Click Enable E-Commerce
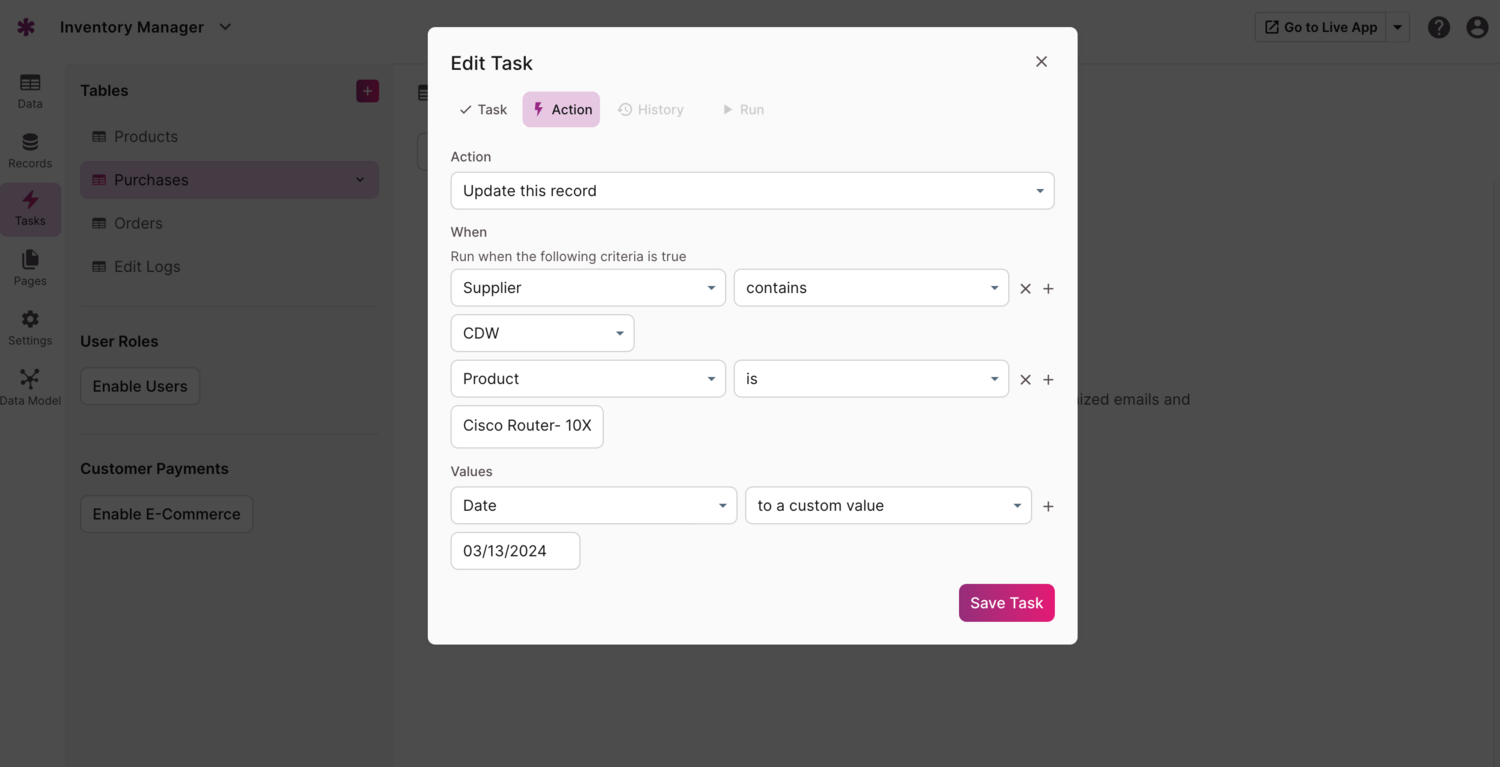The height and width of the screenshot is (767, 1500). click(166, 513)
